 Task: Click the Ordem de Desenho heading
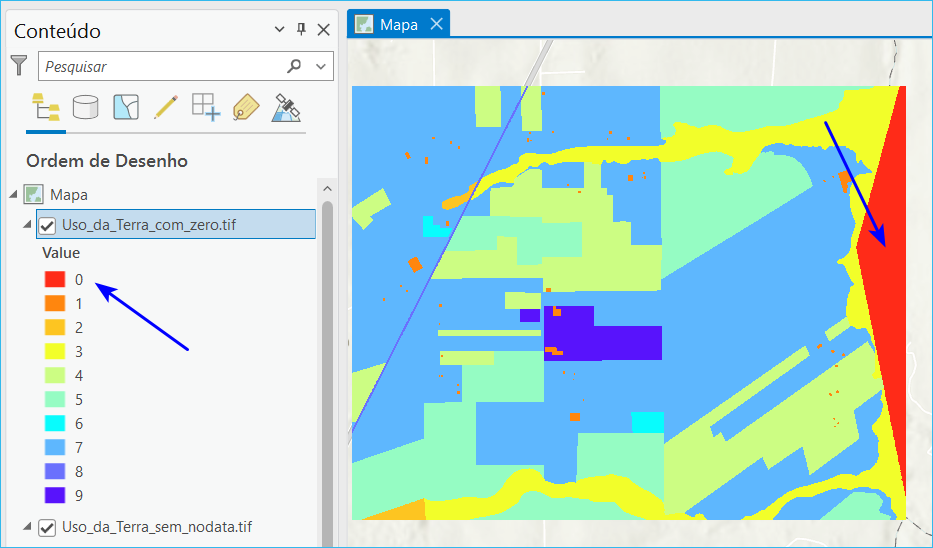tap(107, 161)
